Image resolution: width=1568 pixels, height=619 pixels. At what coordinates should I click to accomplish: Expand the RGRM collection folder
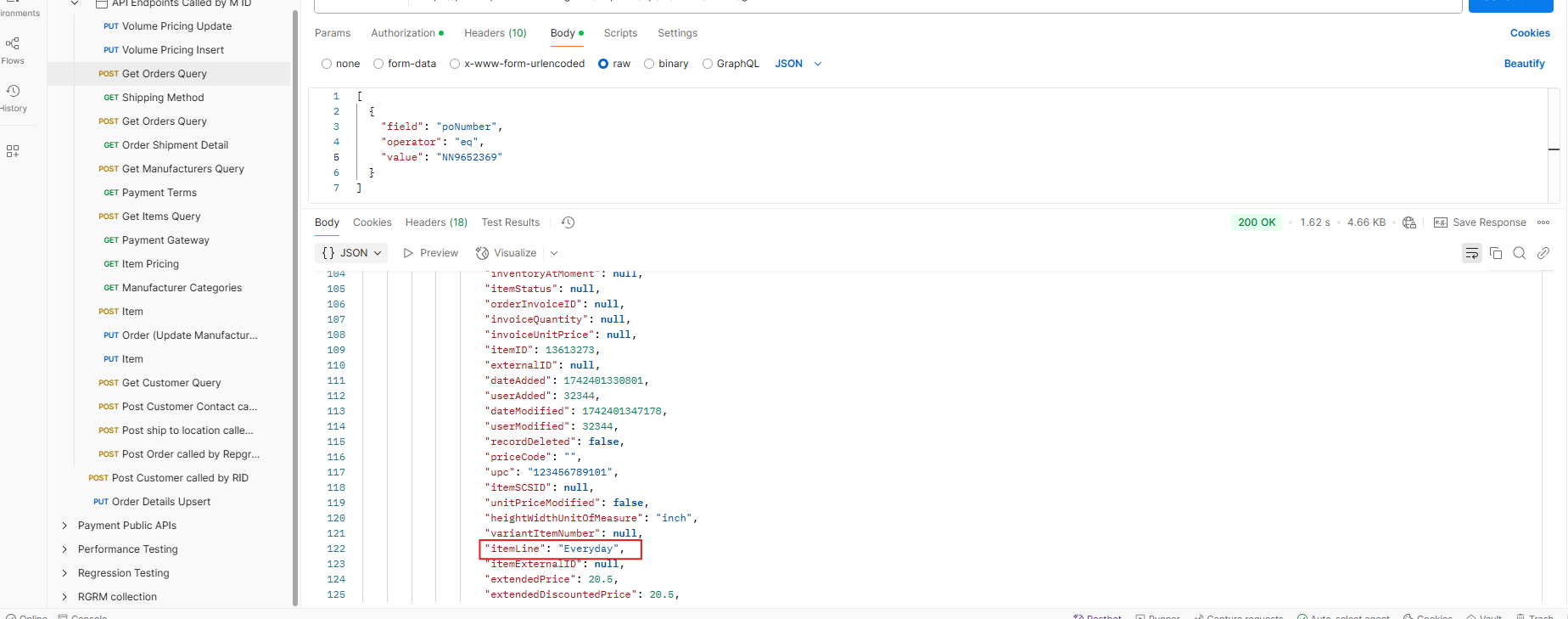point(64,597)
